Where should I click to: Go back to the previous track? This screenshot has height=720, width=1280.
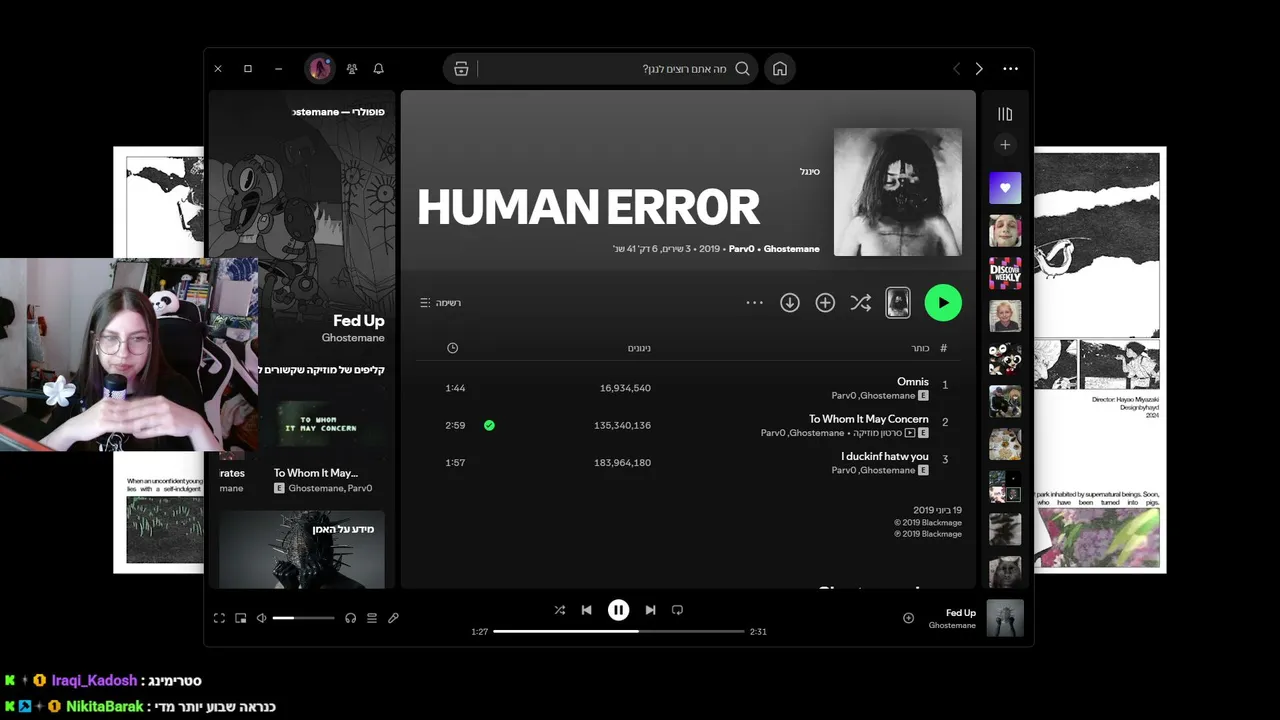pyautogui.click(x=587, y=610)
